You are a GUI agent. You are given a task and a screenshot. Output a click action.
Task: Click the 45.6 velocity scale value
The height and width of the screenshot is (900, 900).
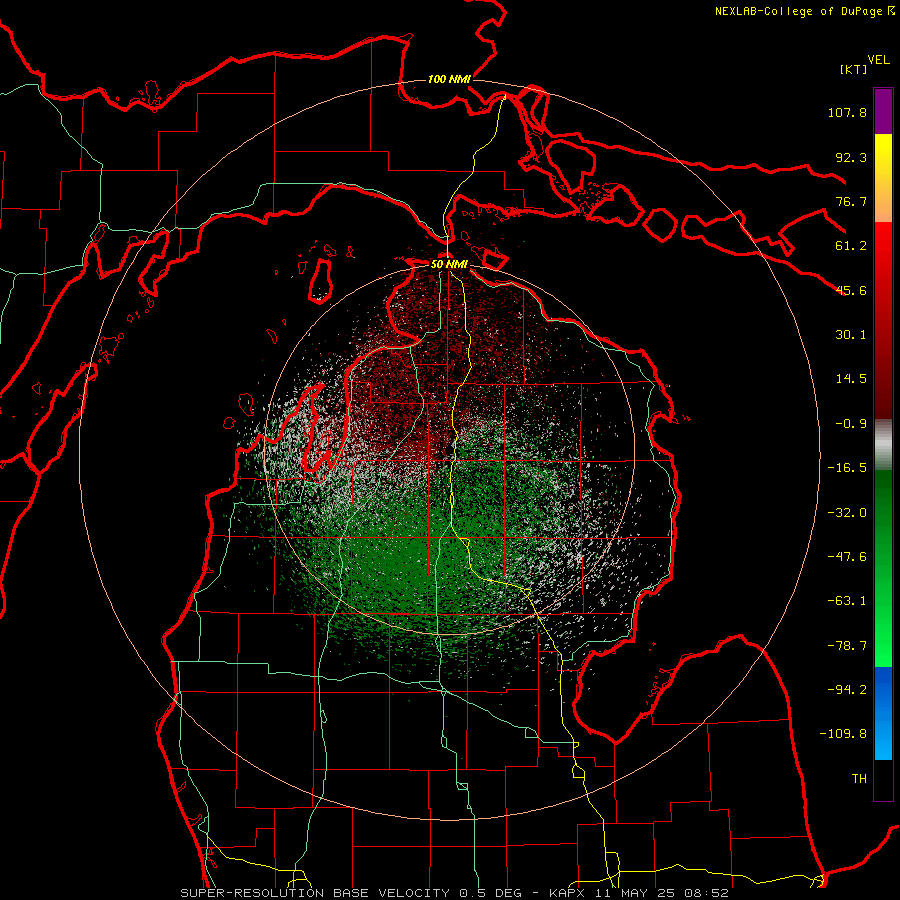(x=851, y=290)
